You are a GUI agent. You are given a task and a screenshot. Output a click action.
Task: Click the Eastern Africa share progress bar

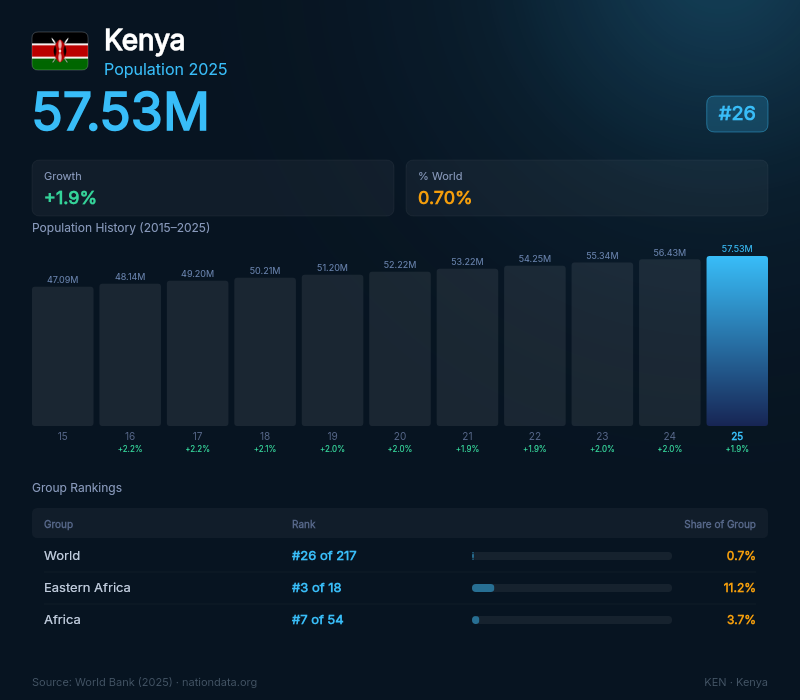tap(572, 588)
